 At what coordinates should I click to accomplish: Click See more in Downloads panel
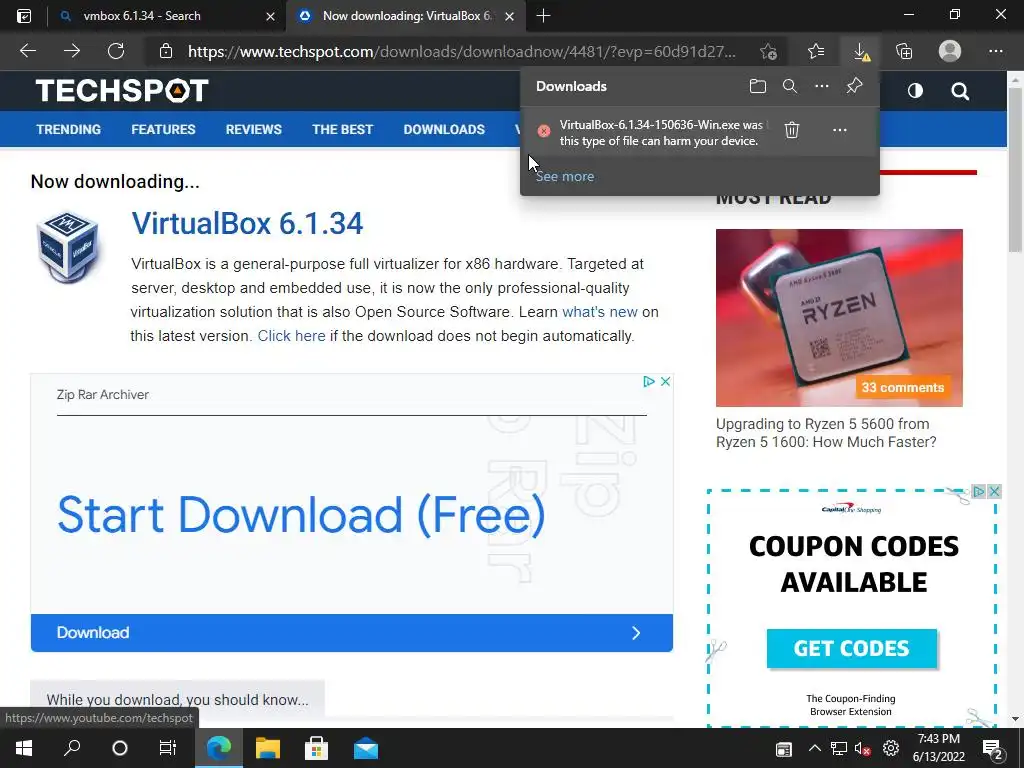point(565,176)
